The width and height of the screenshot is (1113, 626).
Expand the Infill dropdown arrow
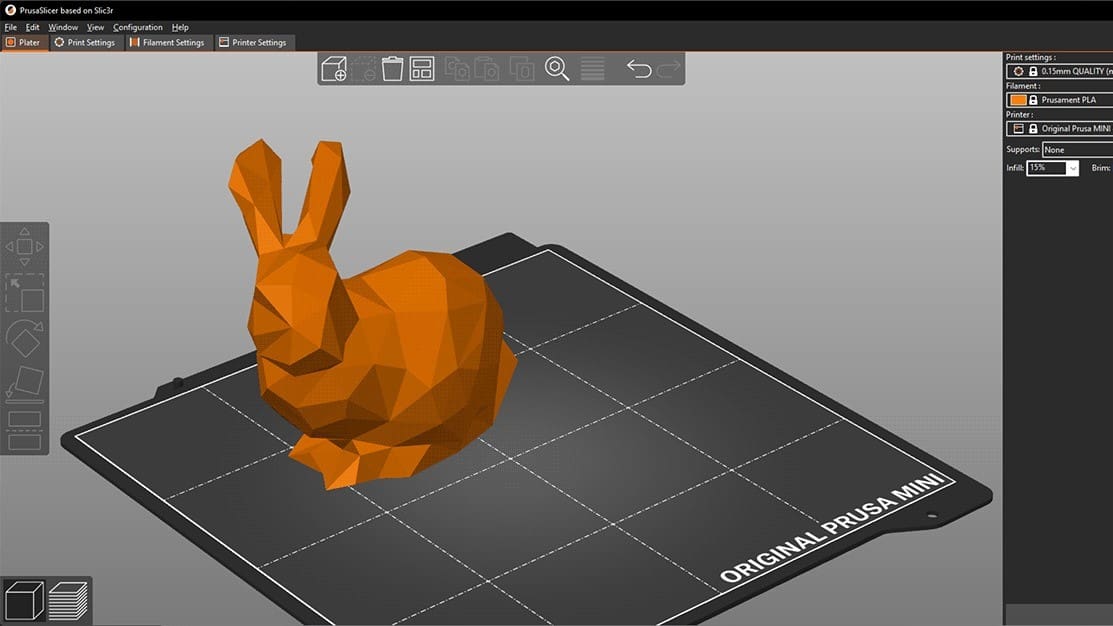(x=1073, y=168)
